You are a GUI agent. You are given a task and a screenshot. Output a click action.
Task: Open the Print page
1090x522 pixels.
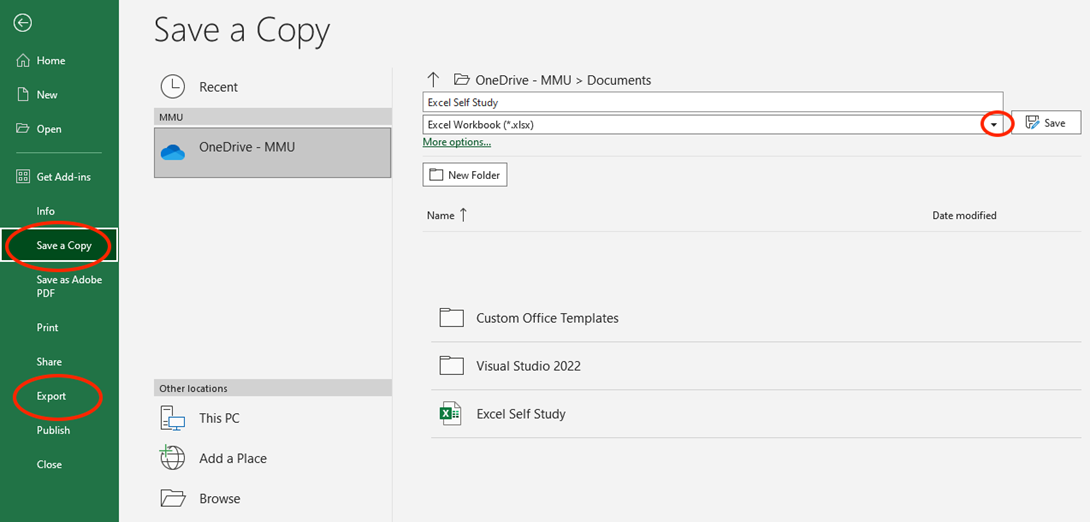(x=47, y=327)
